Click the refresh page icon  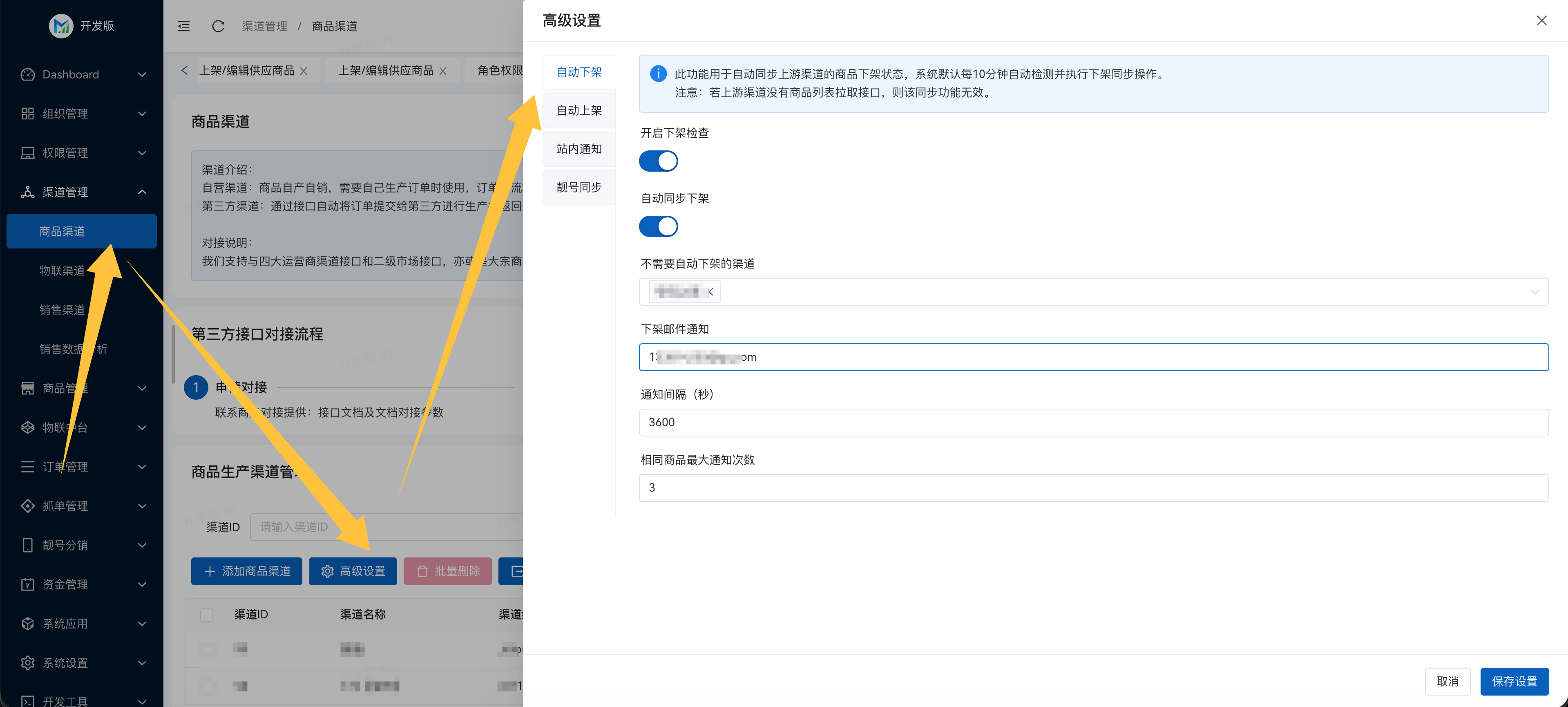pyautogui.click(x=218, y=26)
